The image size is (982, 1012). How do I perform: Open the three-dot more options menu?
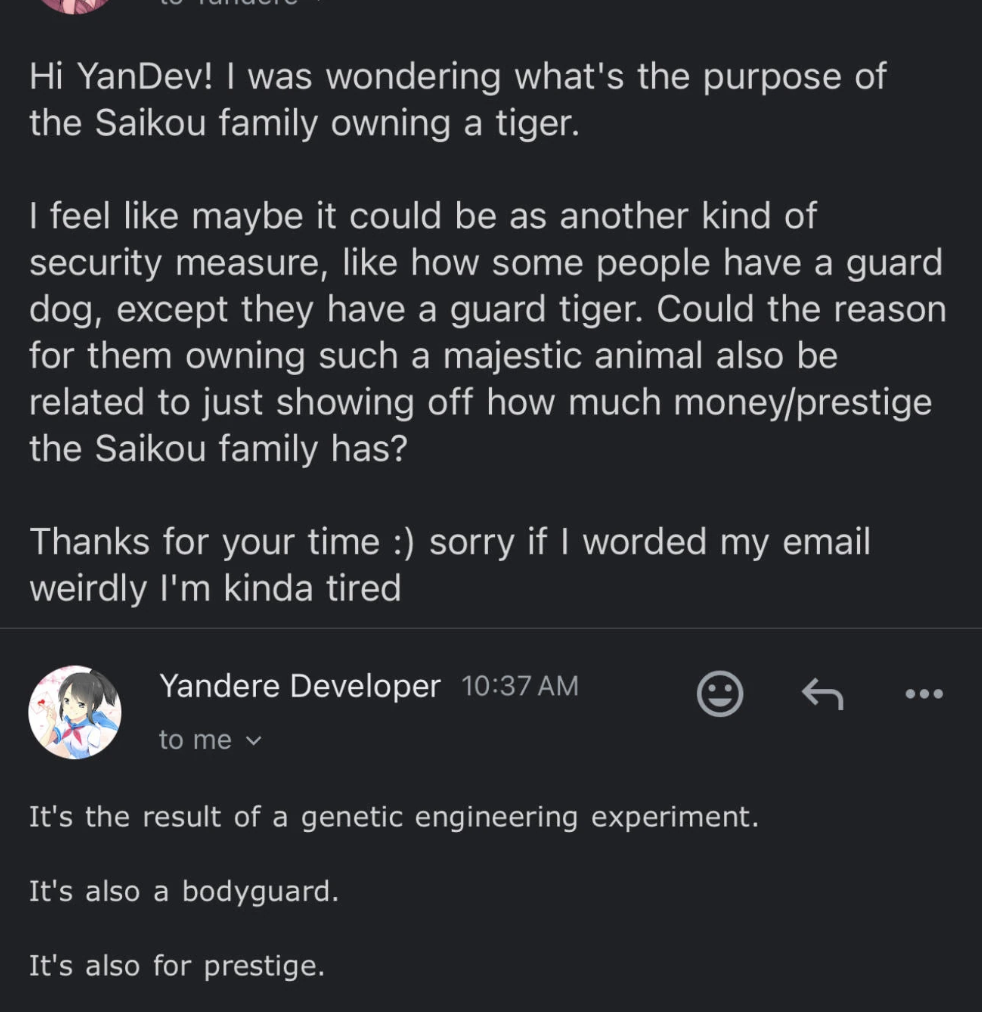923,693
